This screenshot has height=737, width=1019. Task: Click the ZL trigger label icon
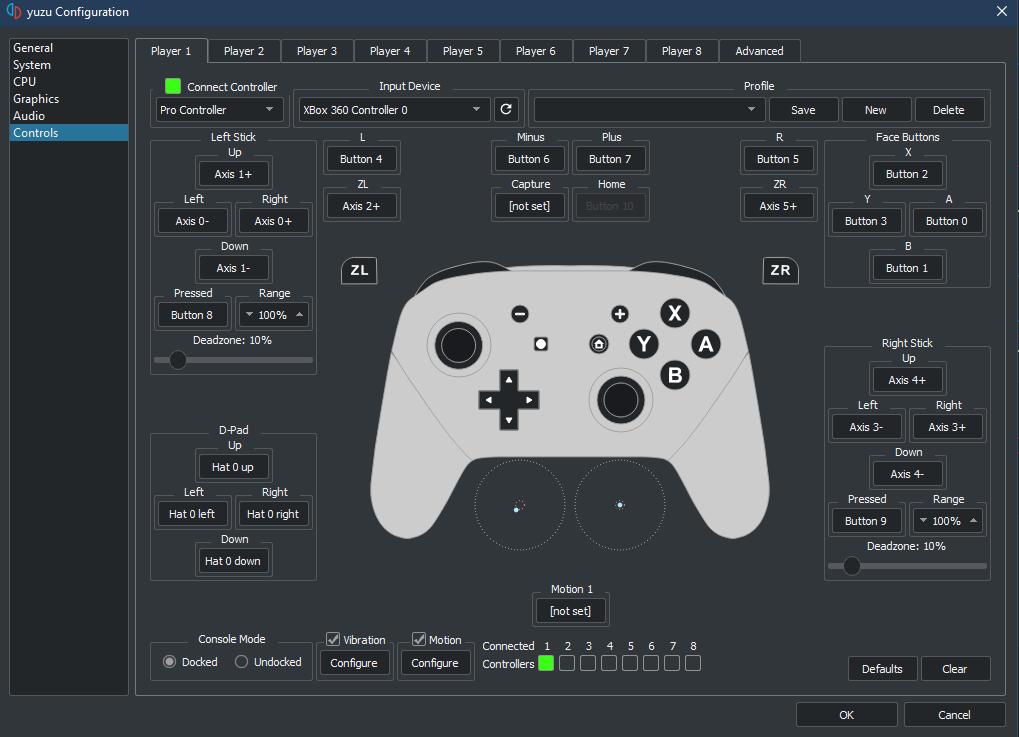[x=359, y=270]
